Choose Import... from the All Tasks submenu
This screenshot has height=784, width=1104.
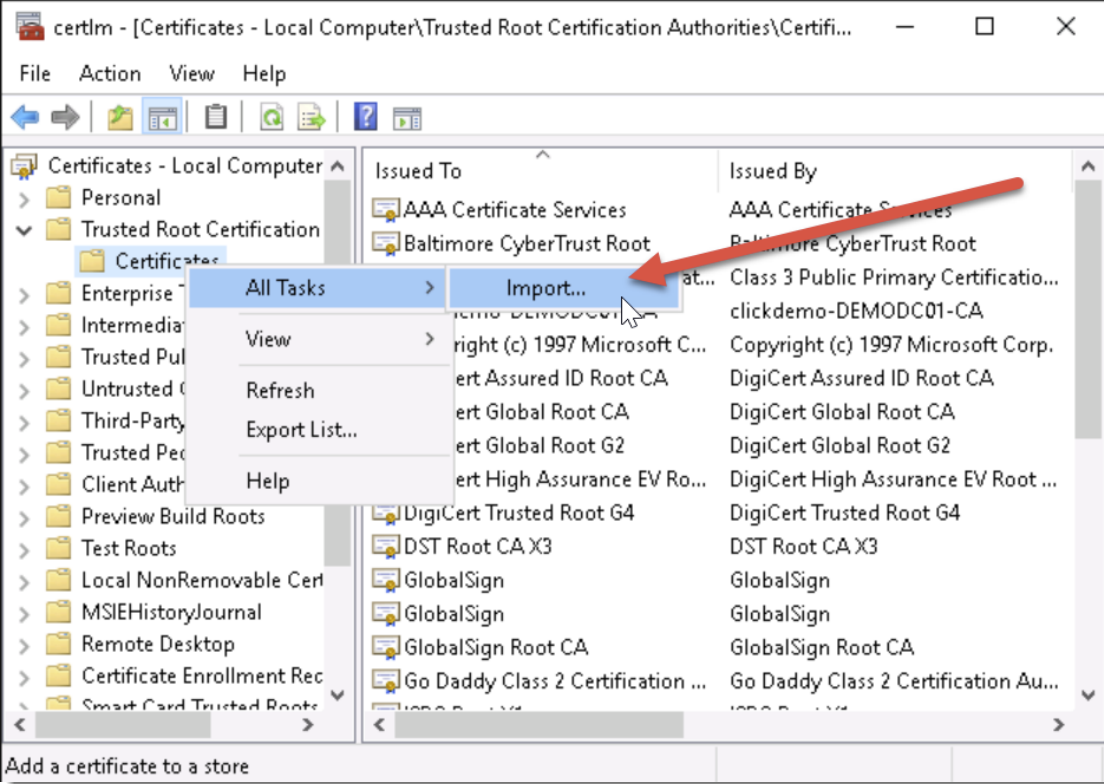pos(563,288)
